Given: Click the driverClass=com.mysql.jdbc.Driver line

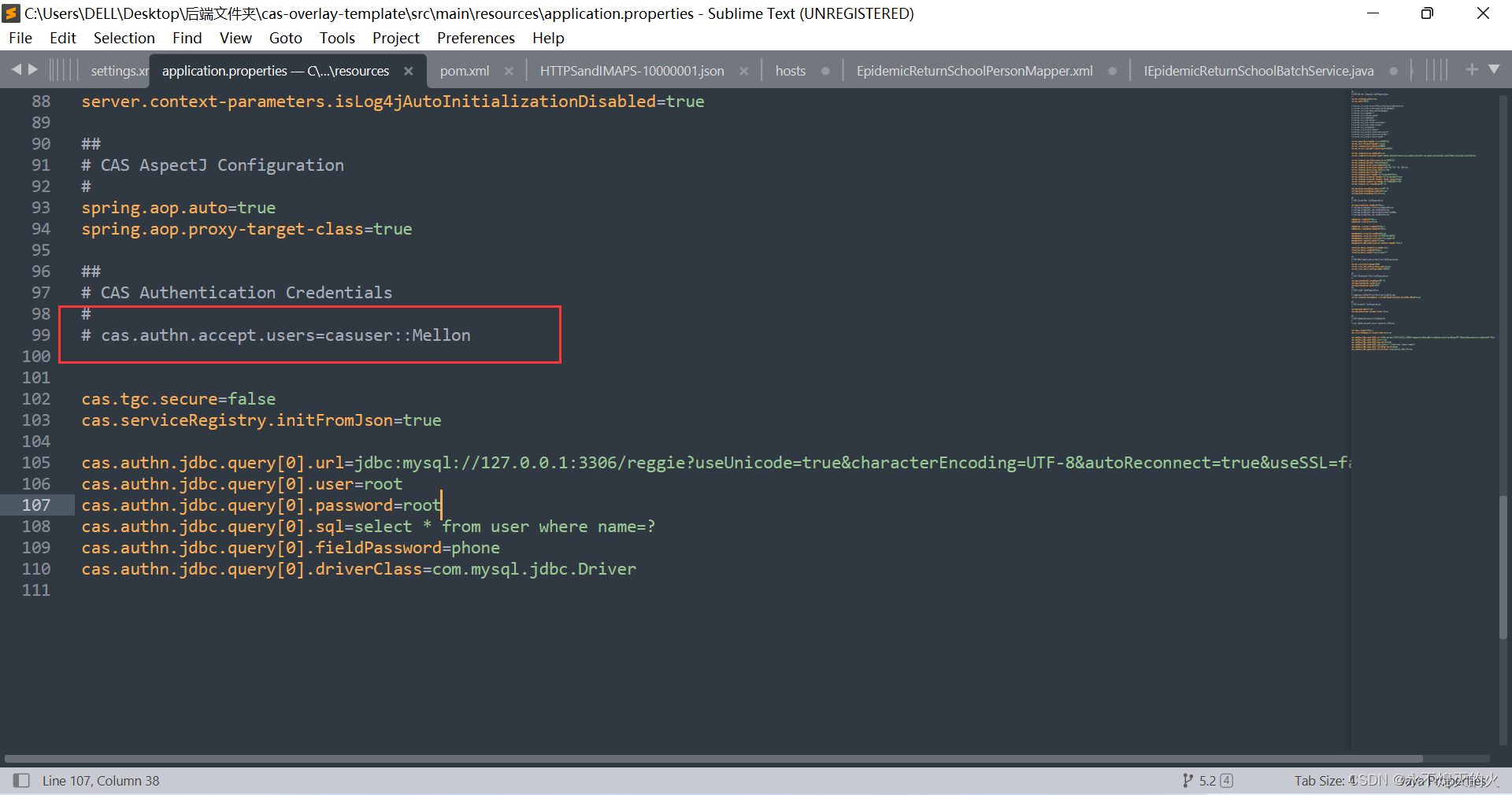Looking at the screenshot, I should pos(358,569).
